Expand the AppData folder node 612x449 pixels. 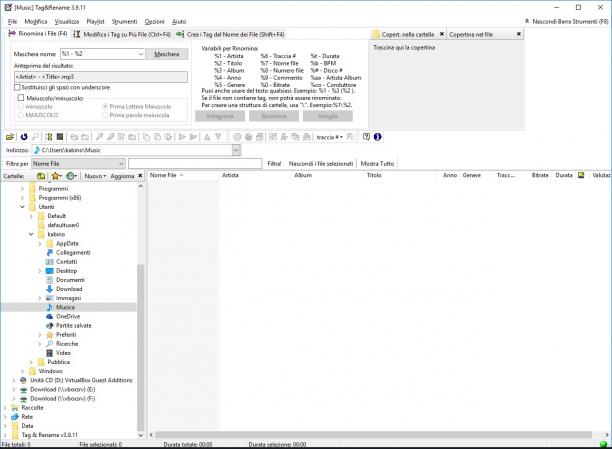point(39,244)
